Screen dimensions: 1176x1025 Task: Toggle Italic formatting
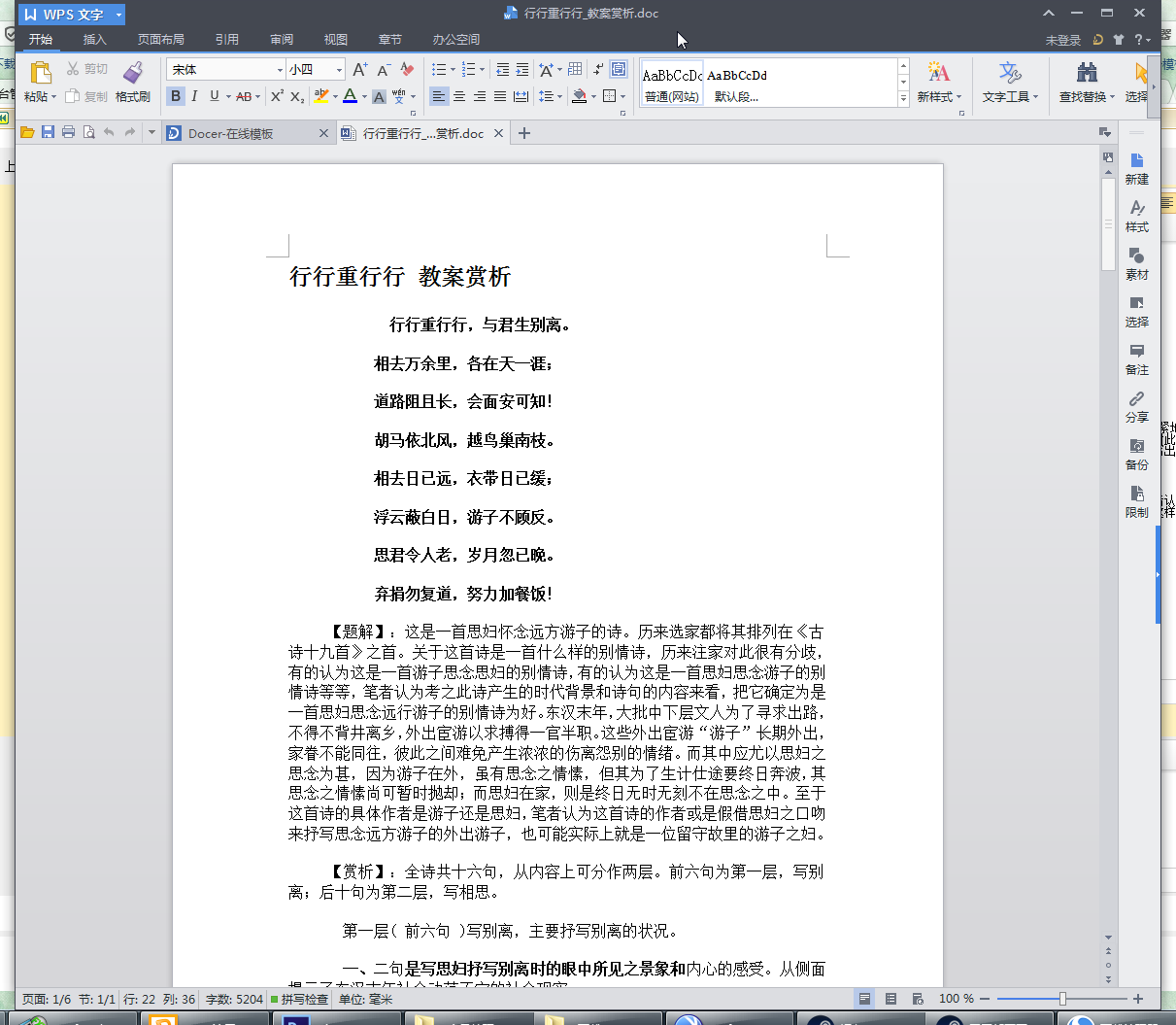(194, 96)
